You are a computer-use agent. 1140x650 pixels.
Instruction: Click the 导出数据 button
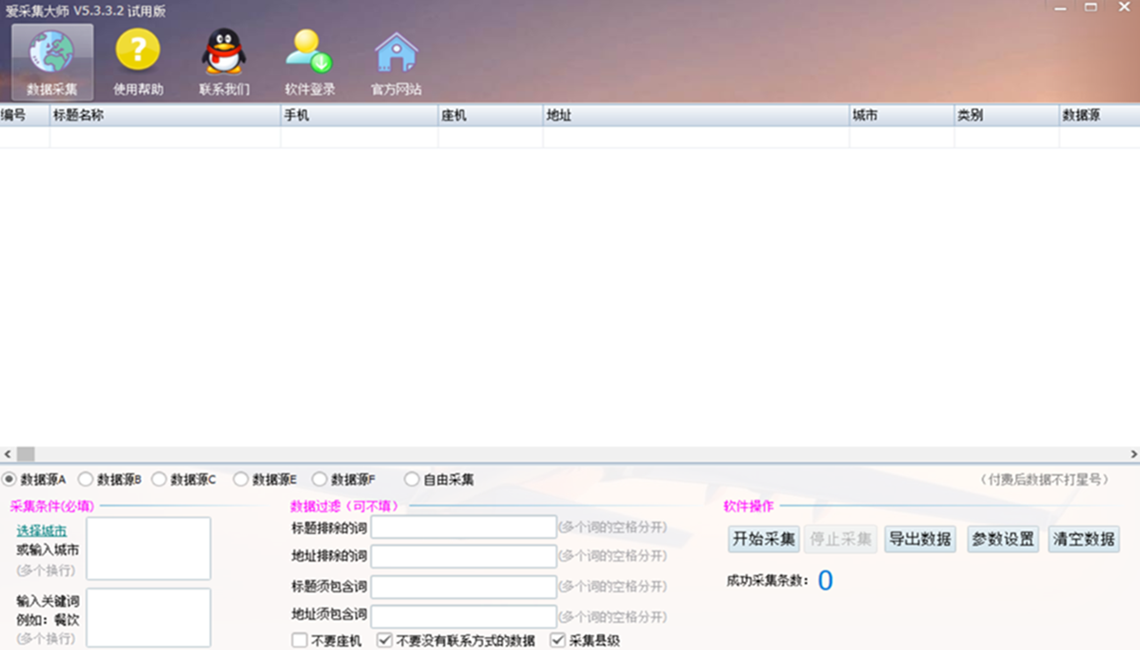[x=920, y=539]
